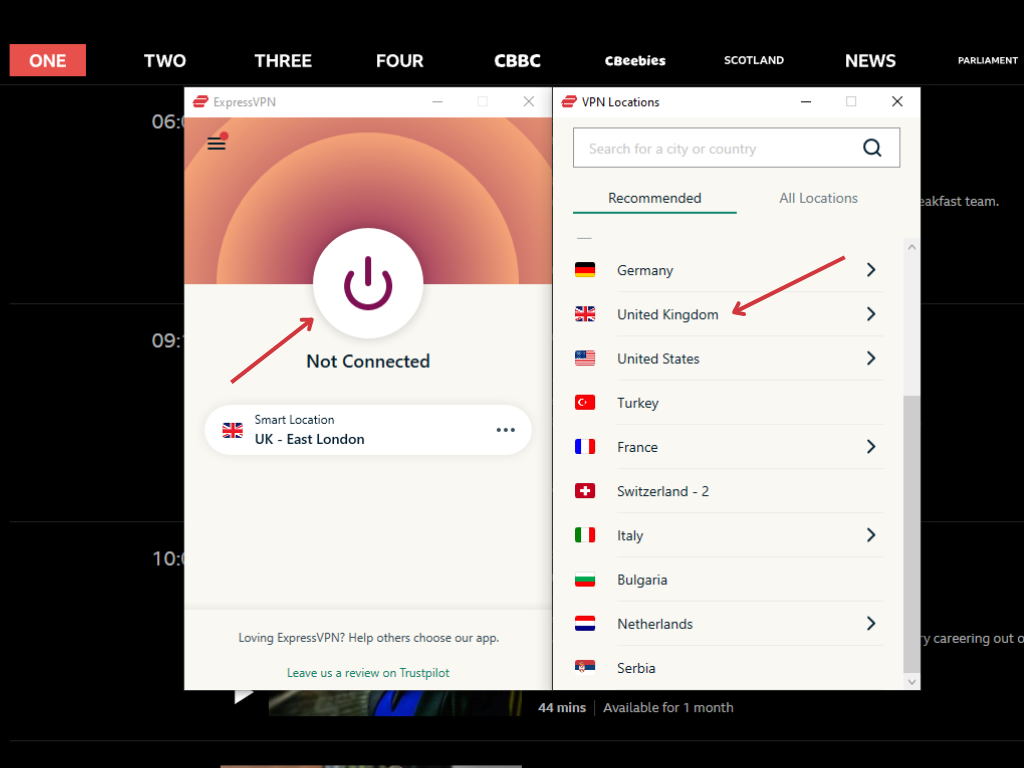
Task: Select the Serbia server entry
Action: click(x=638, y=668)
